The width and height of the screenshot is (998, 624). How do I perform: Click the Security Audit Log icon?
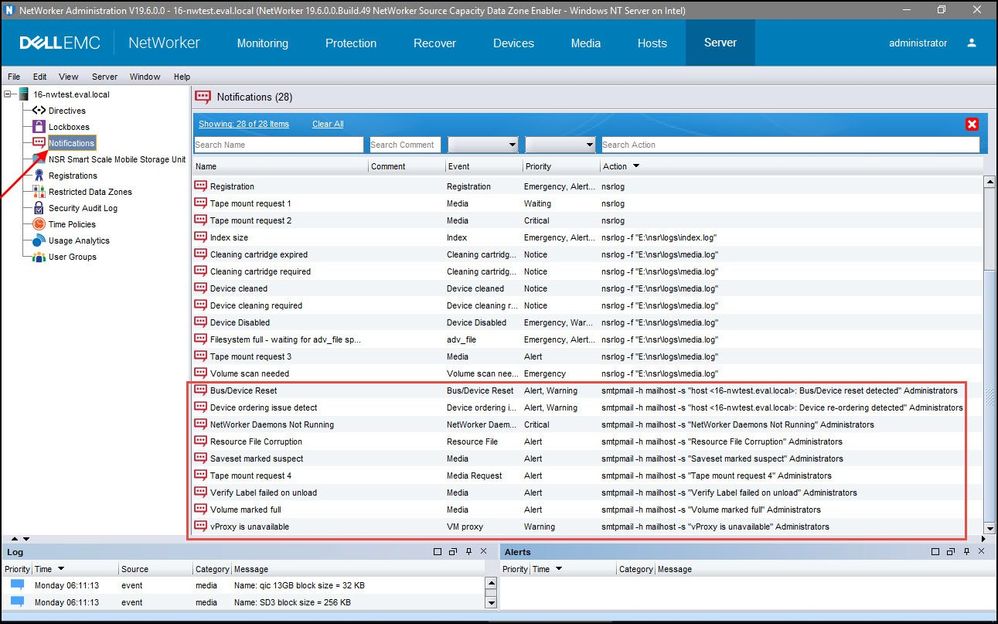tap(39, 208)
